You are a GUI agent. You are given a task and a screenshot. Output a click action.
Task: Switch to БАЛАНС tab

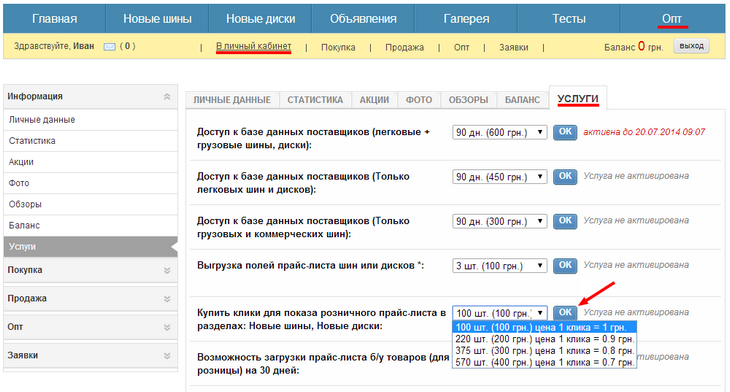click(522, 100)
